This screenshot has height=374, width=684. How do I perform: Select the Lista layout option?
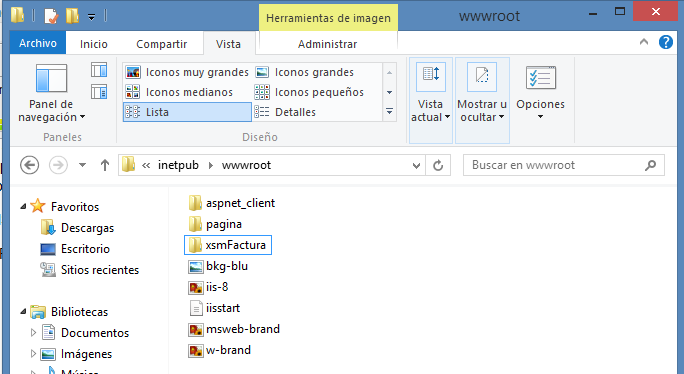(187, 112)
